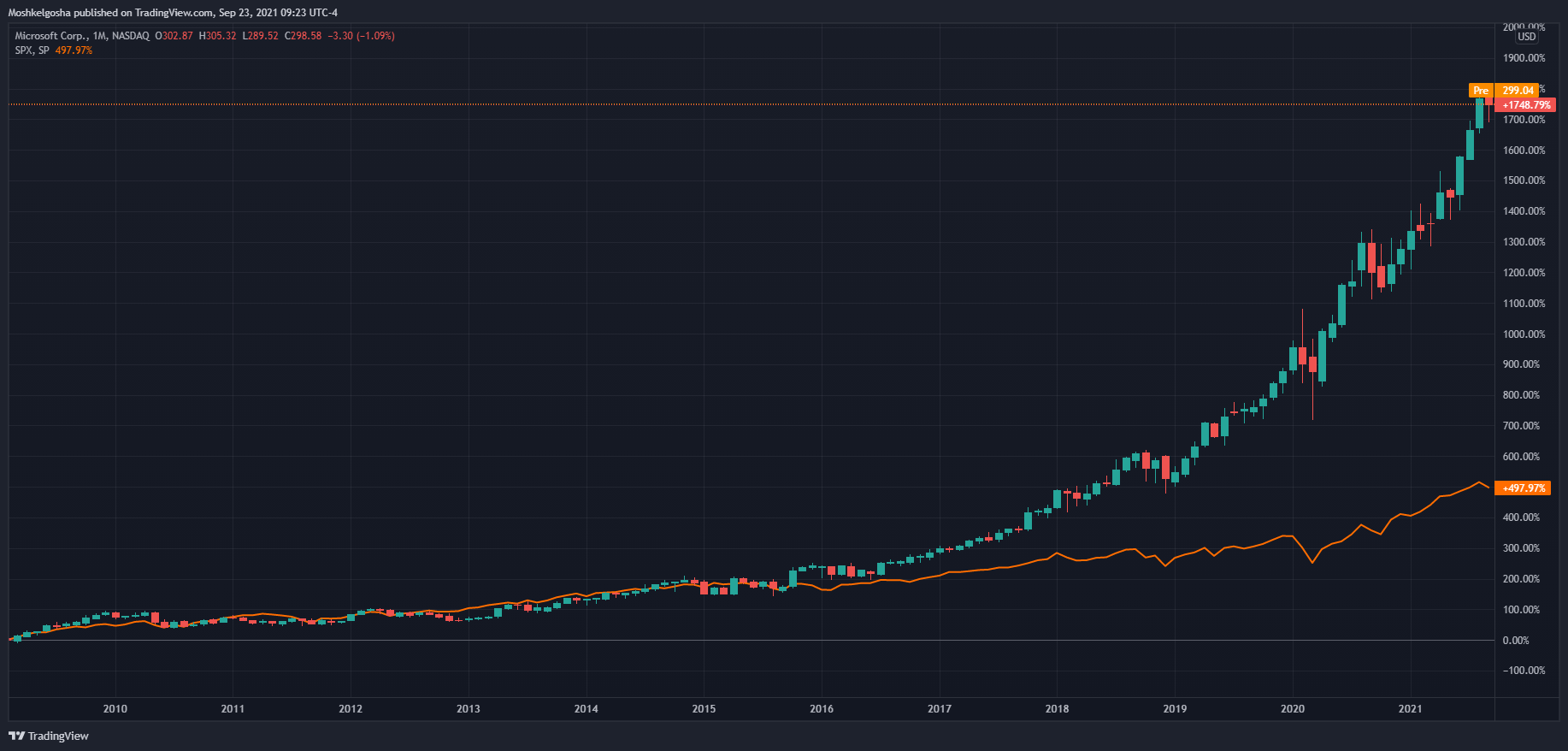This screenshot has height=751, width=1568.
Task: Click the 2018 label on time axis
Action: (1057, 709)
